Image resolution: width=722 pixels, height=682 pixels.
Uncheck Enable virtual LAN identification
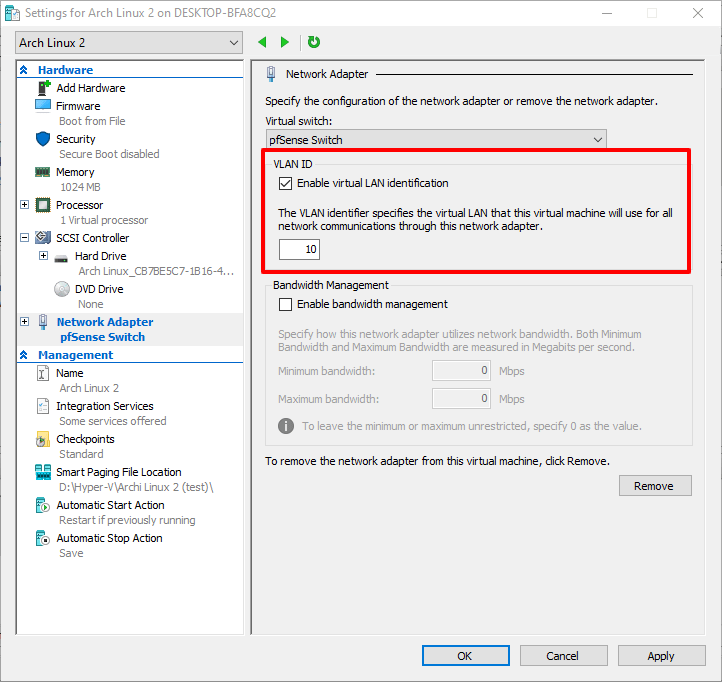tap(285, 183)
